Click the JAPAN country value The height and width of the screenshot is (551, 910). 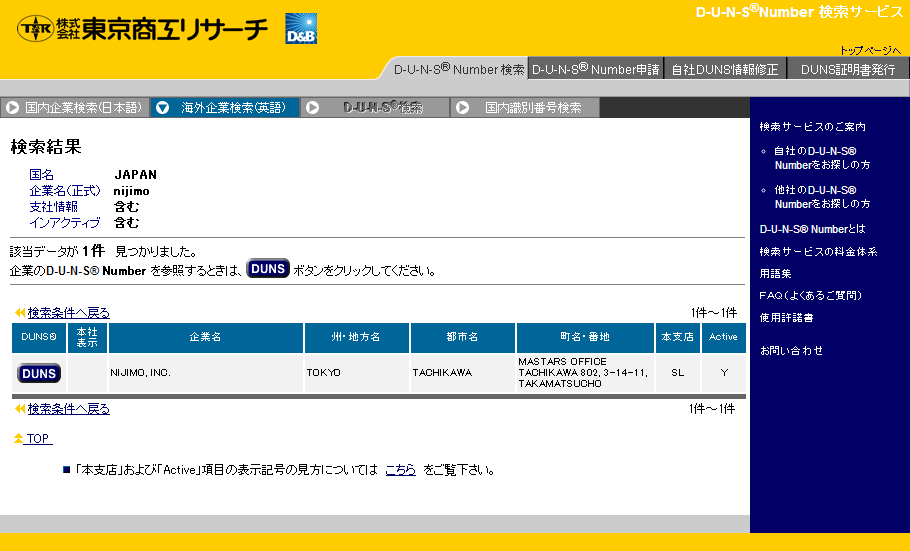[135, 175]
